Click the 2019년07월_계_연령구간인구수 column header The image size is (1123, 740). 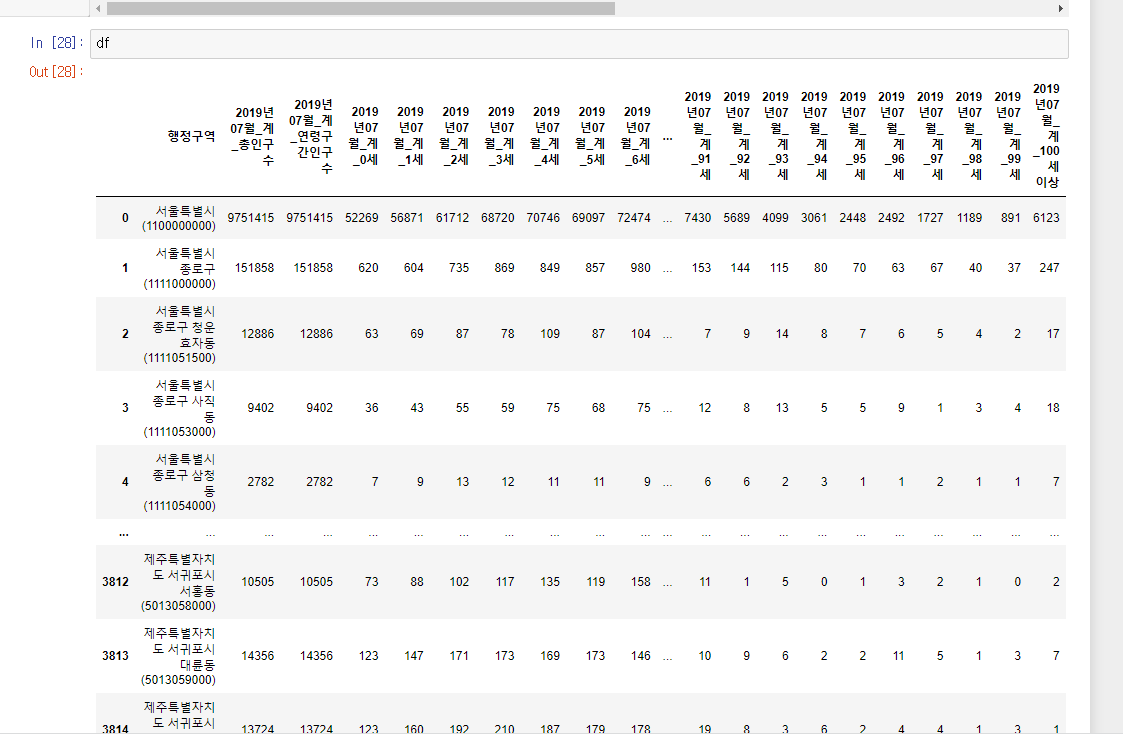coord(311,136)
